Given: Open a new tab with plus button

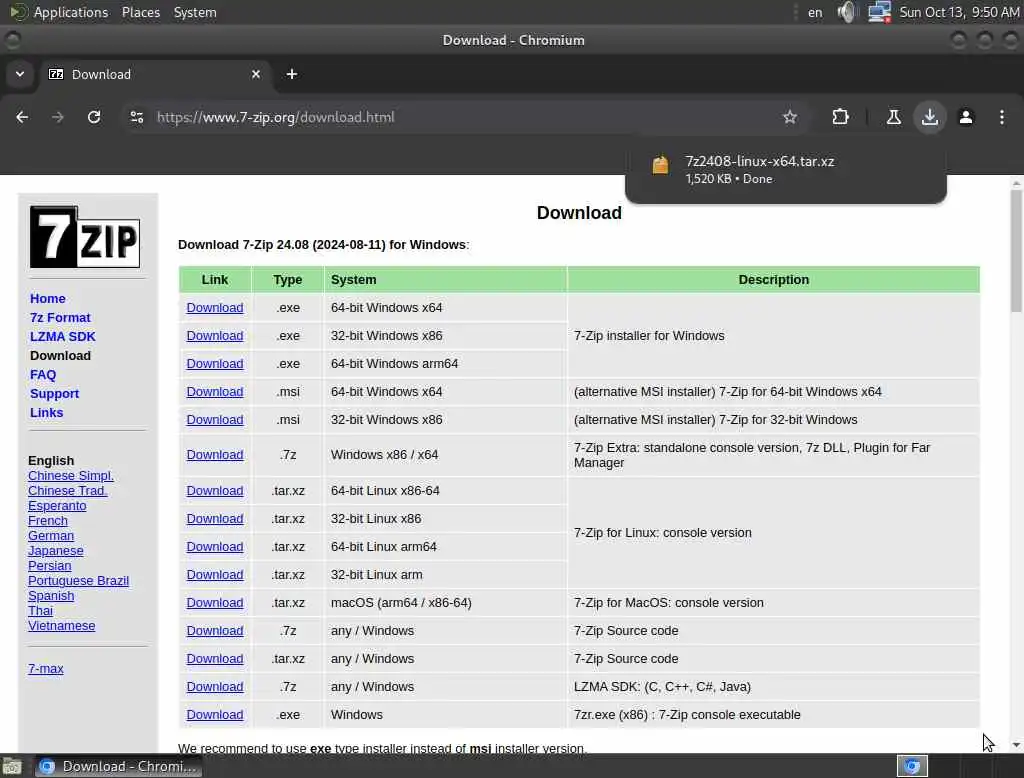Looking at the screenshot, I should click(292, 74).
